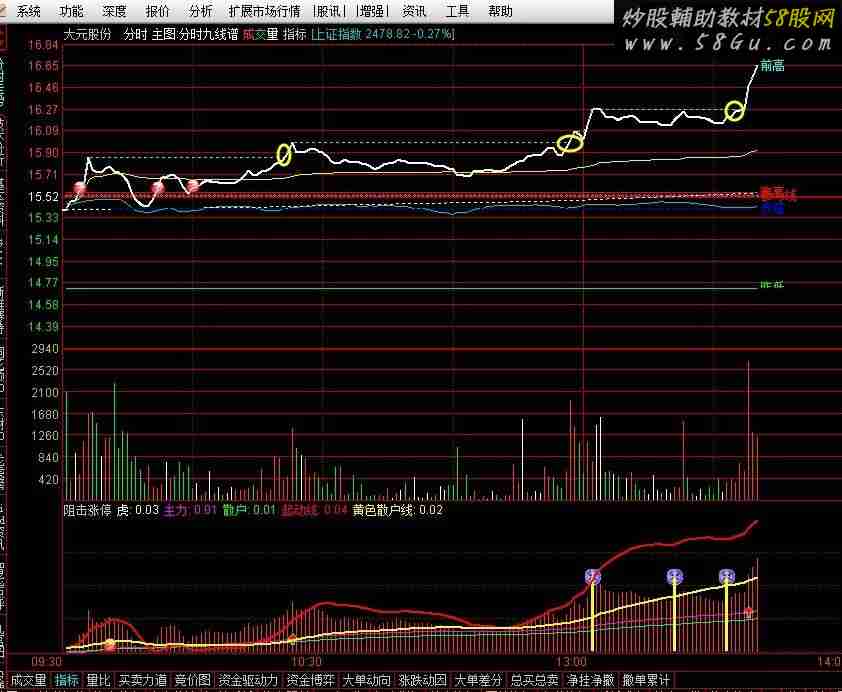Click the 分时 label in chart header
This screenshot has height=692, width=842.
click(x=135, y=34)
